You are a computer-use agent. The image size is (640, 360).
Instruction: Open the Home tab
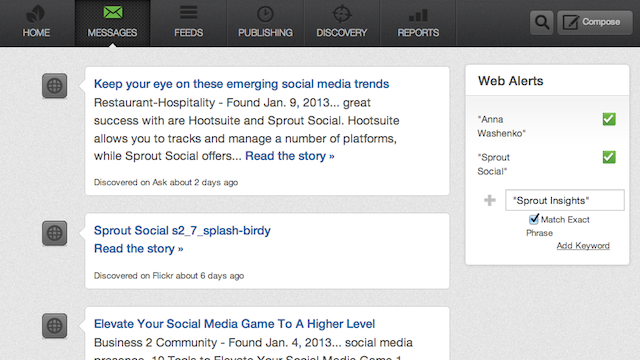36,23
